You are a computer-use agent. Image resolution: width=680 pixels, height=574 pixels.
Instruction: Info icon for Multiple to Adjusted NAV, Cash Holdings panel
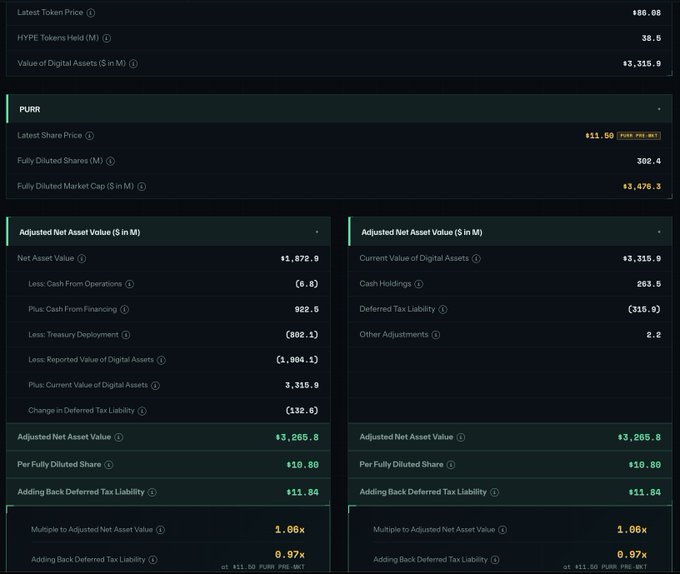click(x=503, y=530)
